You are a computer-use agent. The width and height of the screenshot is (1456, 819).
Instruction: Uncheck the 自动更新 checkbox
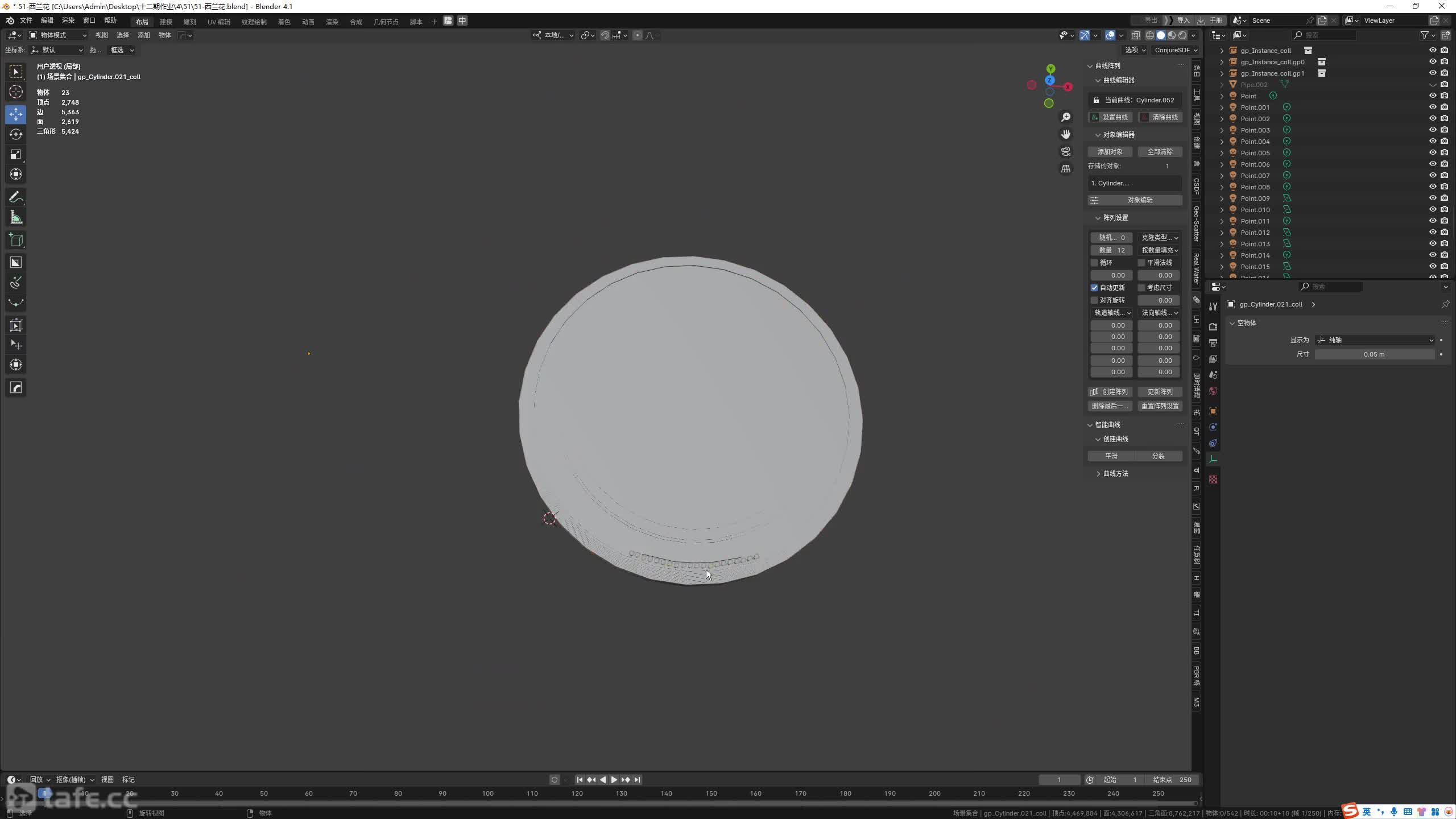coord(1094,288)
